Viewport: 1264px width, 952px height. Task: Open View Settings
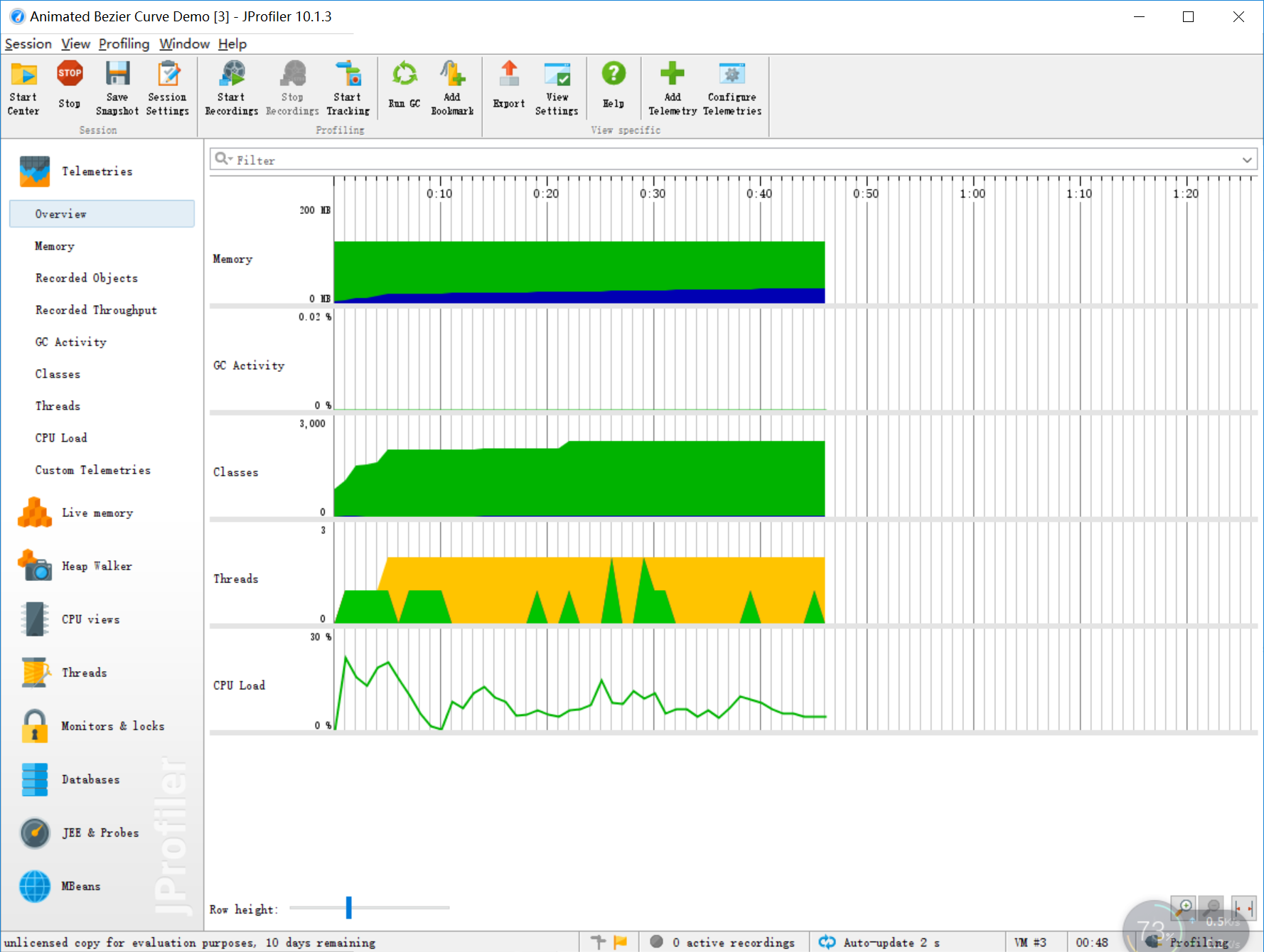[x=557, y=88]
